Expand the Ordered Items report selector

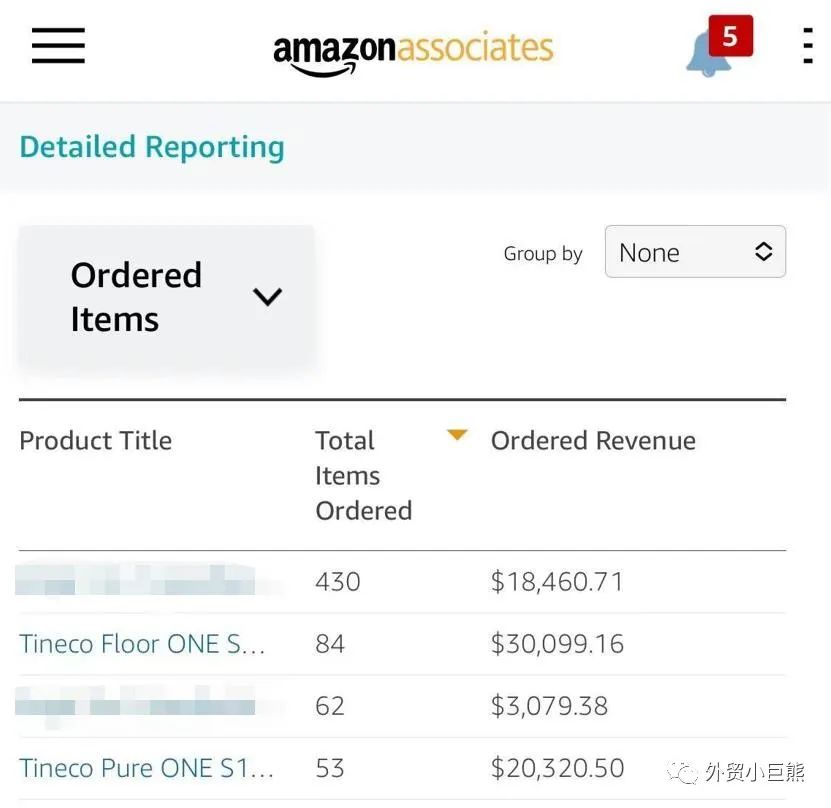click(x=166, y=296)
